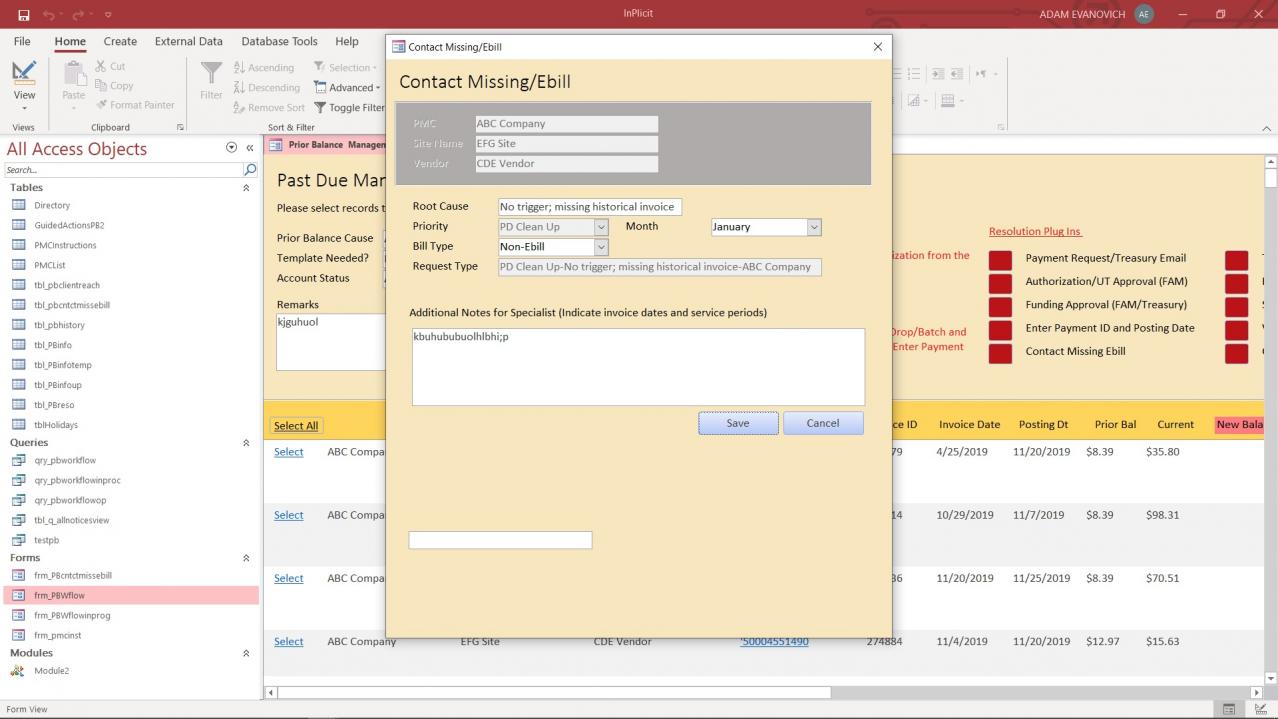Click the Save icon in title bar
Screen dimensions: 1278x719
tap(23, 14)
